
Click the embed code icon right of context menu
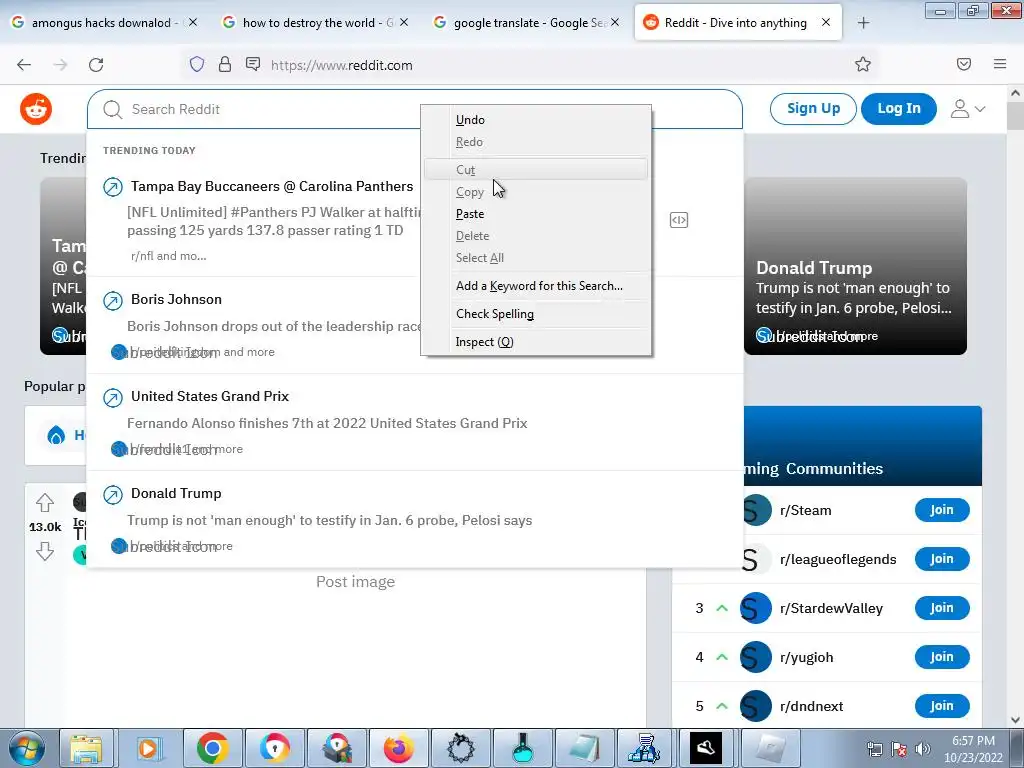(x=679, y=220)
